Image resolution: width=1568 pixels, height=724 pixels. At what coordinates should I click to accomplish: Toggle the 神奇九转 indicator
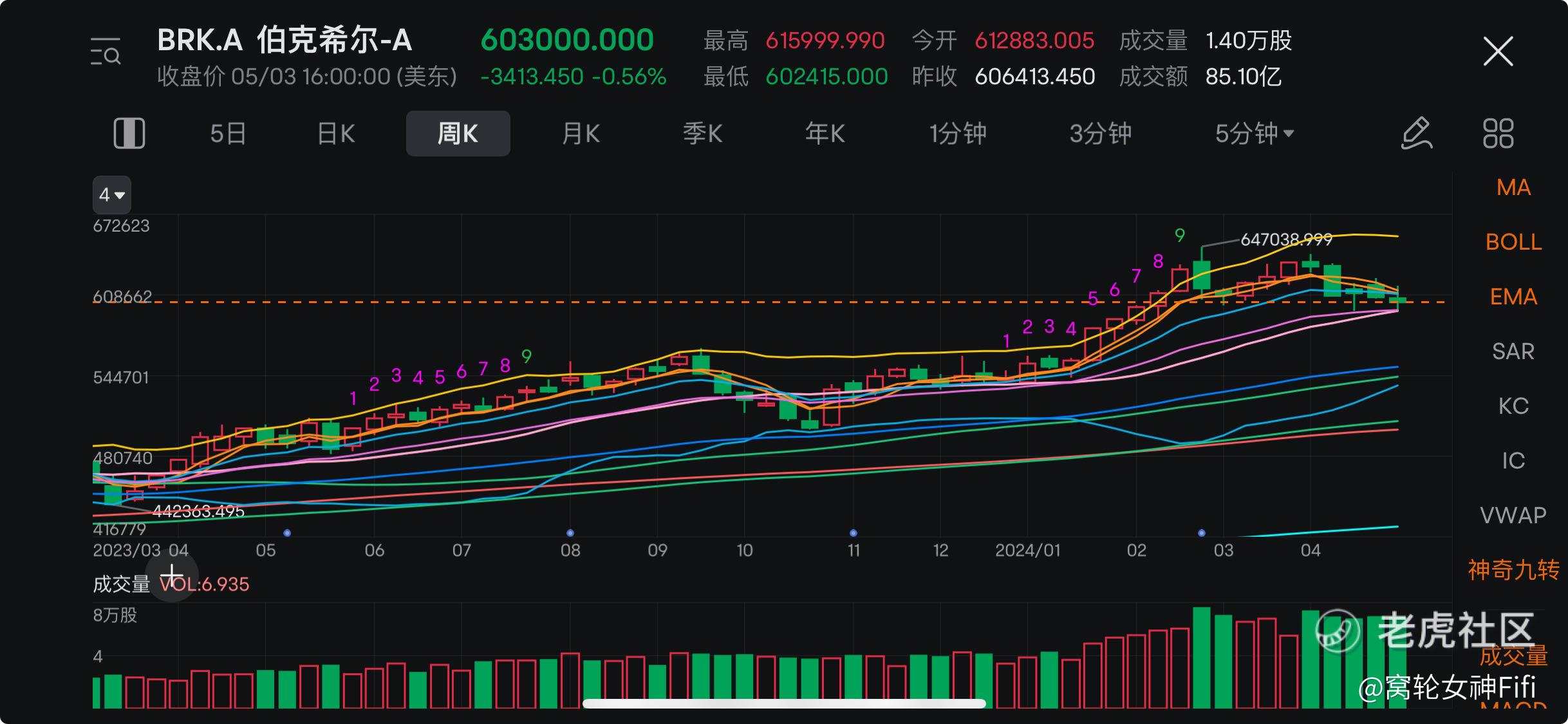coord(1513,570)
